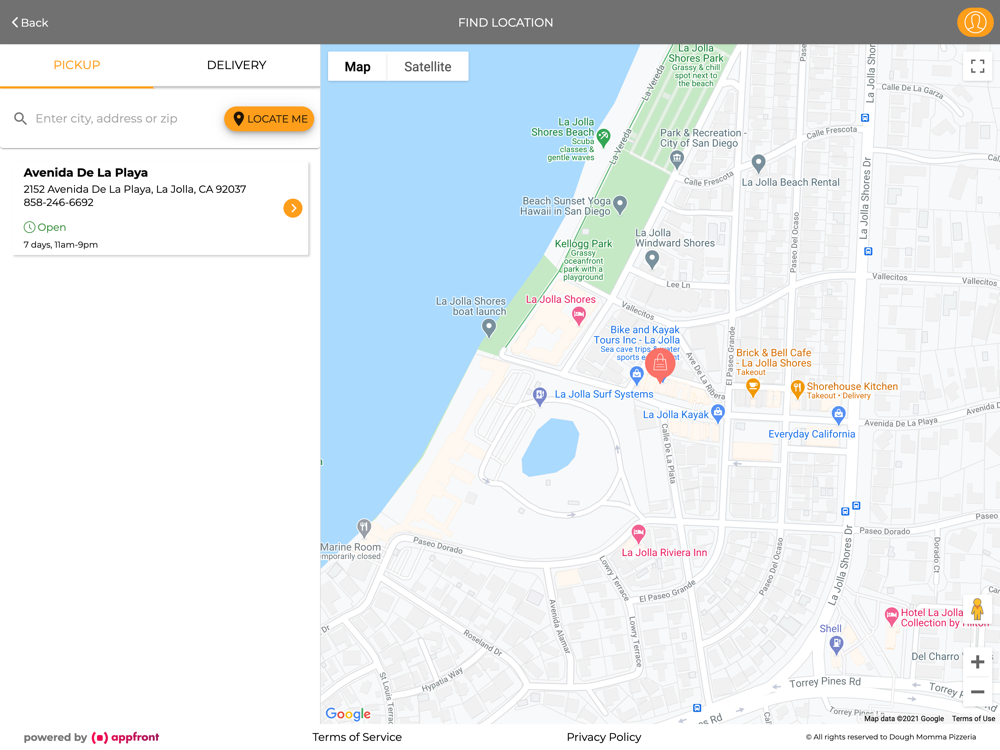Image resolution: width=1000 pixels, height=750 pixels.
Task: Switch to the PICKUP tab
Action: [77, 65]
